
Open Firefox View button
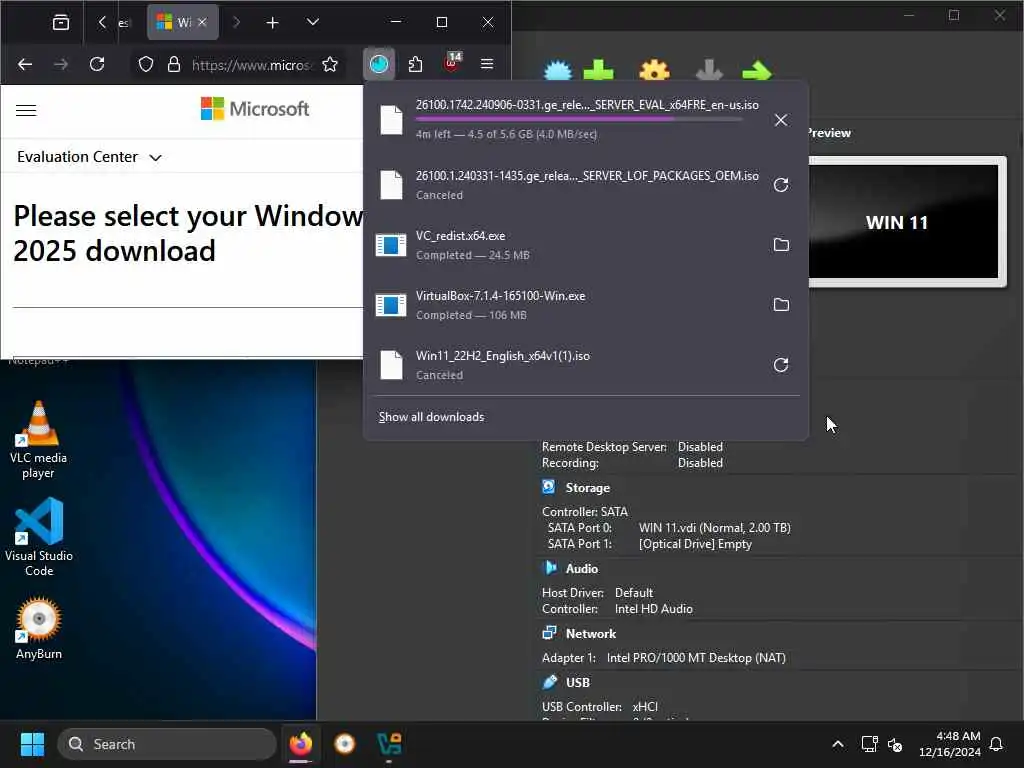(x=61, y=22)
